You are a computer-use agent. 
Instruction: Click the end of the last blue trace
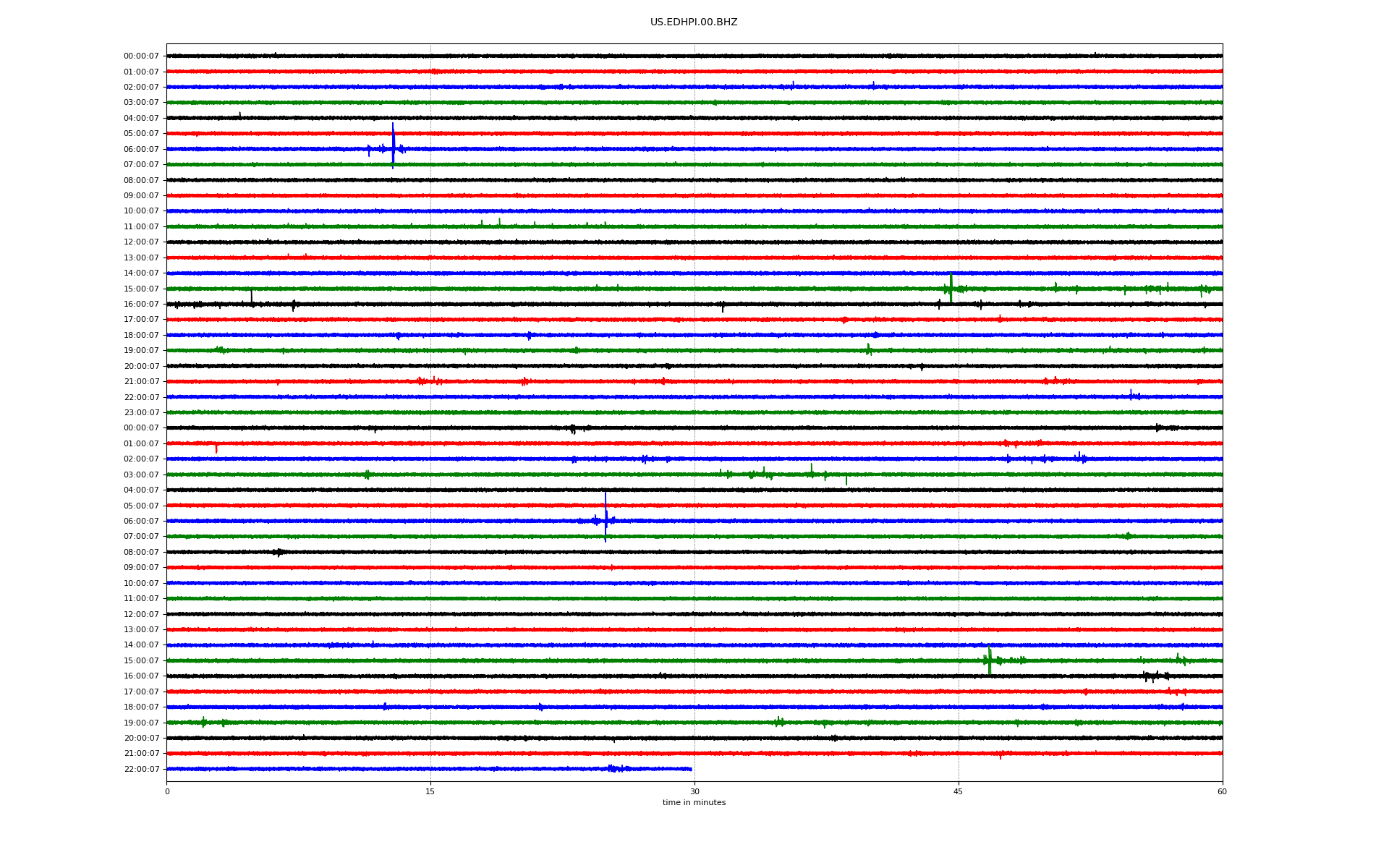(691, 769)
